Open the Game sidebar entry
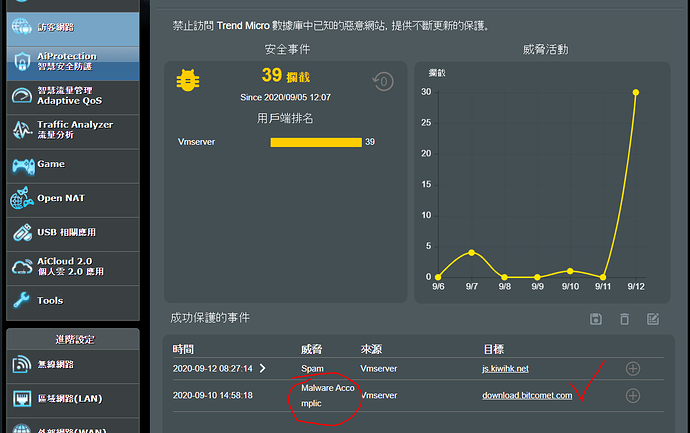This screenshot has height=433, width=690. click(x=73, y=165)
